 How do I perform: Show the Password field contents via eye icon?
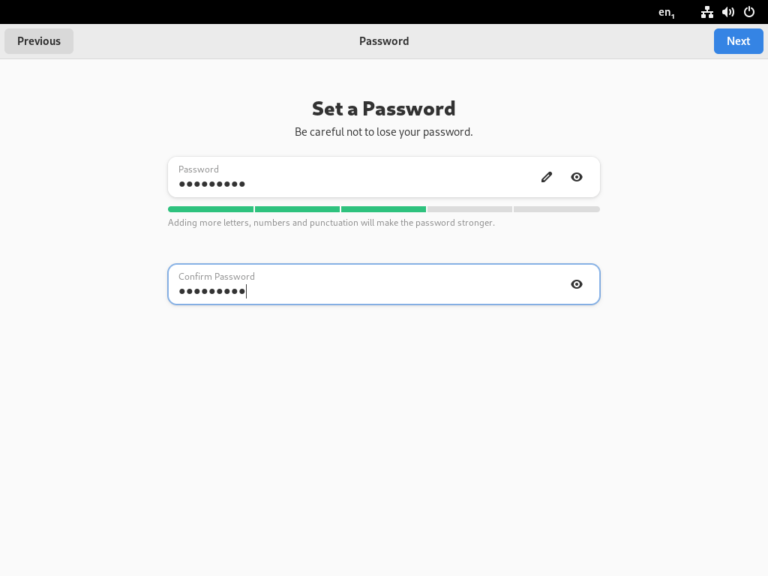tap(577, 177)
